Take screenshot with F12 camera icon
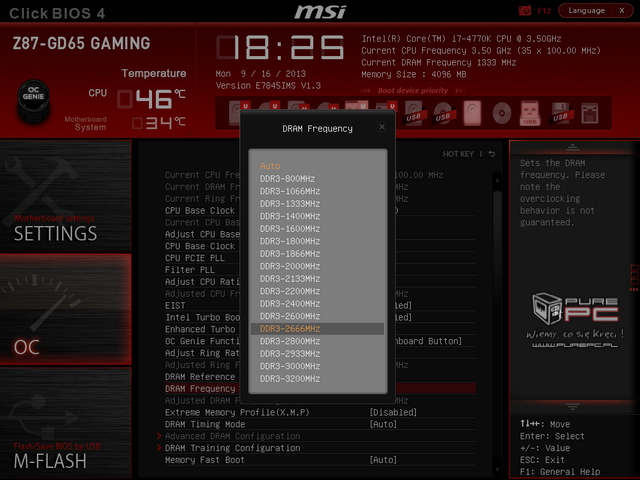This screenshot has height=480, width=640. tap(525, 11)
